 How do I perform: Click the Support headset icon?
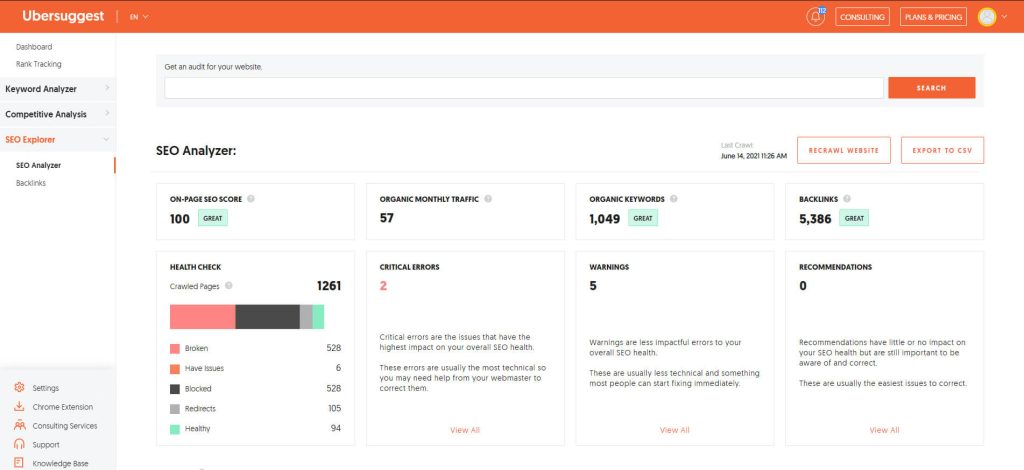(20, 445)
